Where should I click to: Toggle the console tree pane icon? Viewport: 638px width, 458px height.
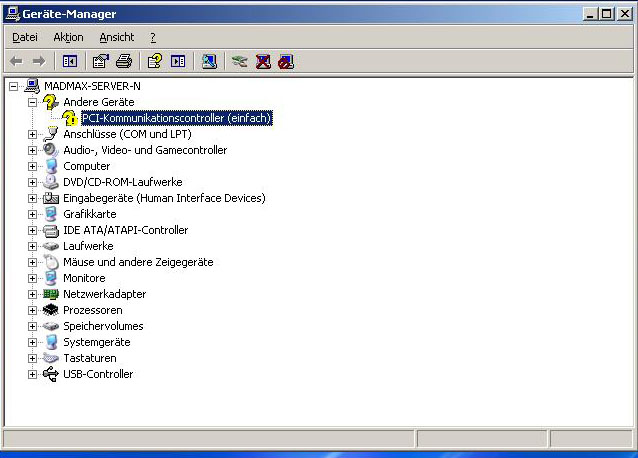(70, 61)
